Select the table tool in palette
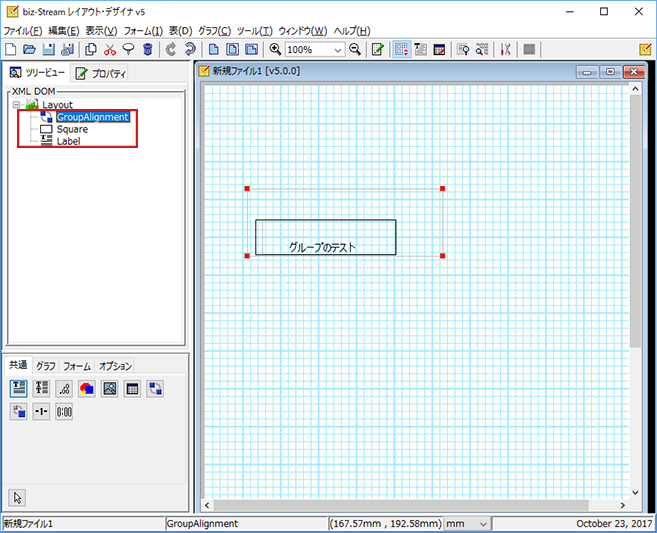 tap(132, 388)
